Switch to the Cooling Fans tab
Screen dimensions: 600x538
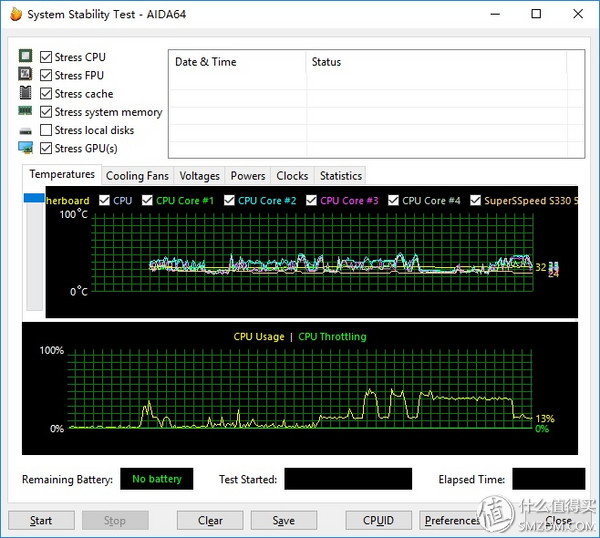tap(137, 176)
